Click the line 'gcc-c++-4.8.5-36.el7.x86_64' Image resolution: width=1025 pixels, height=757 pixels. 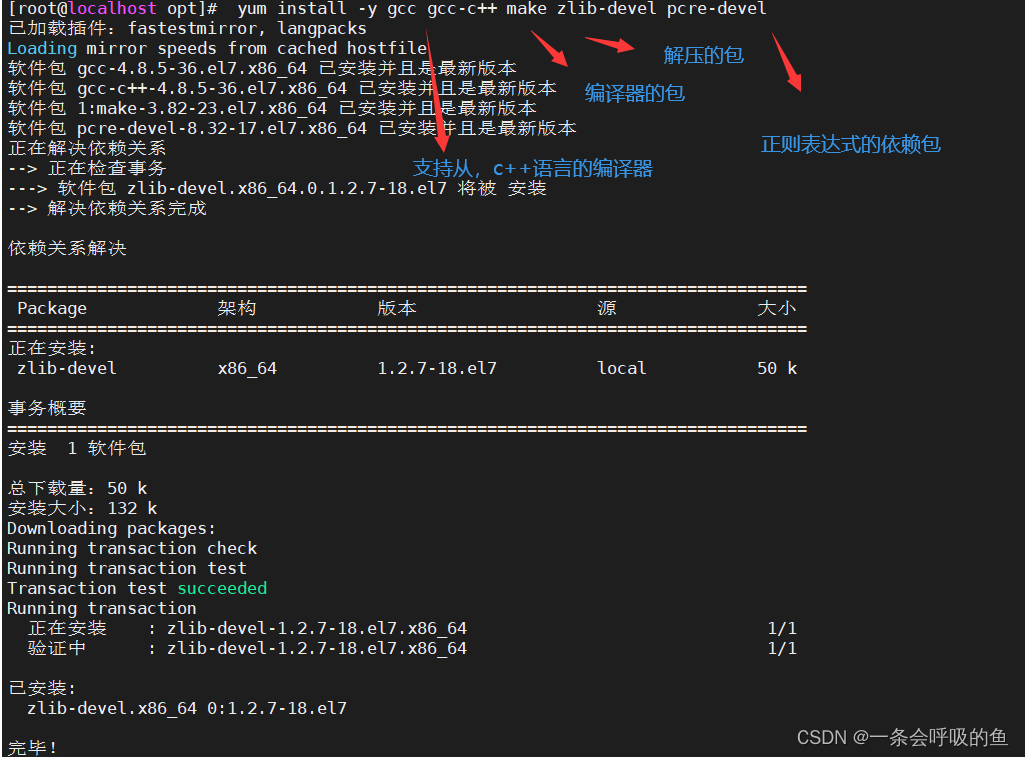282,88
